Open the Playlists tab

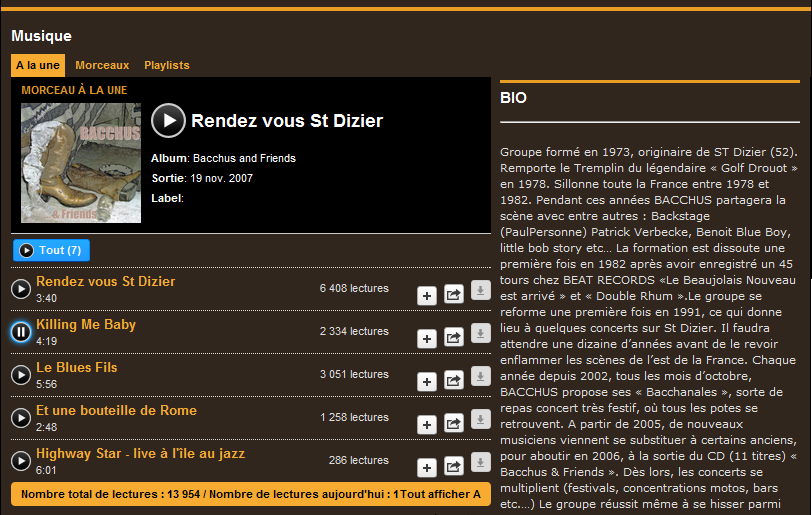pos(167,65)
